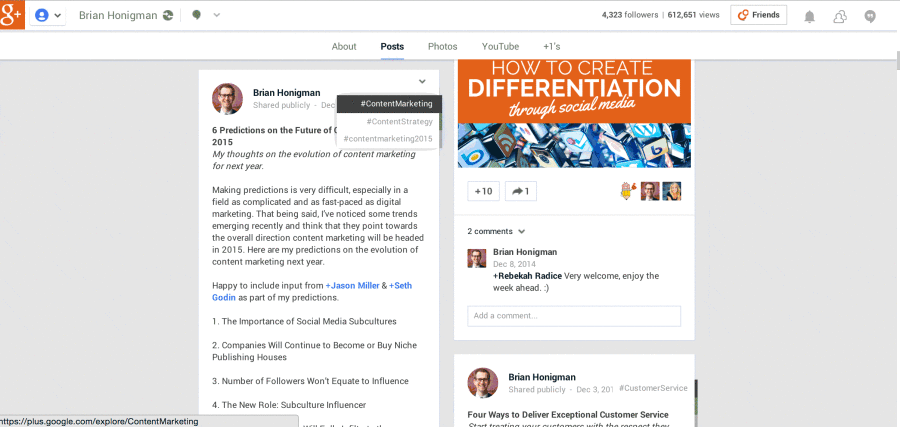The image size is (900, 427).
Task: Click Brian Honigman avatar in Dec 3 post
Action: (x=483, y=383)
